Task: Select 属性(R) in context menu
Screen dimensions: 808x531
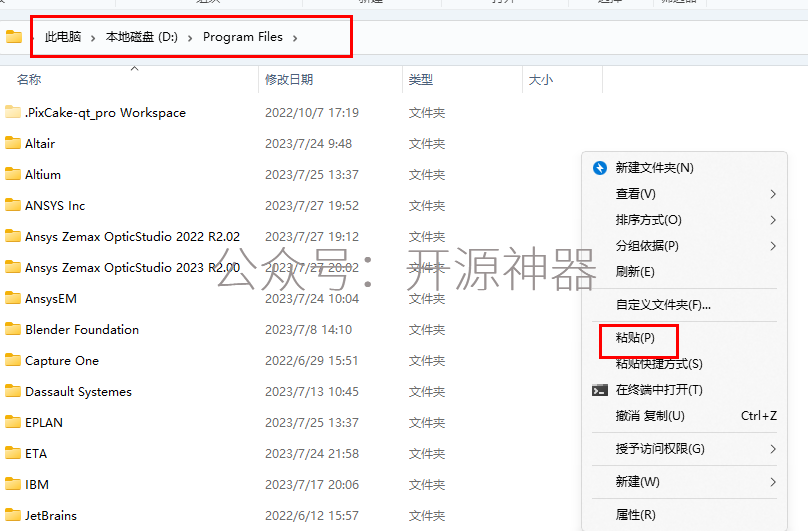Action: (x=635, y=515)
